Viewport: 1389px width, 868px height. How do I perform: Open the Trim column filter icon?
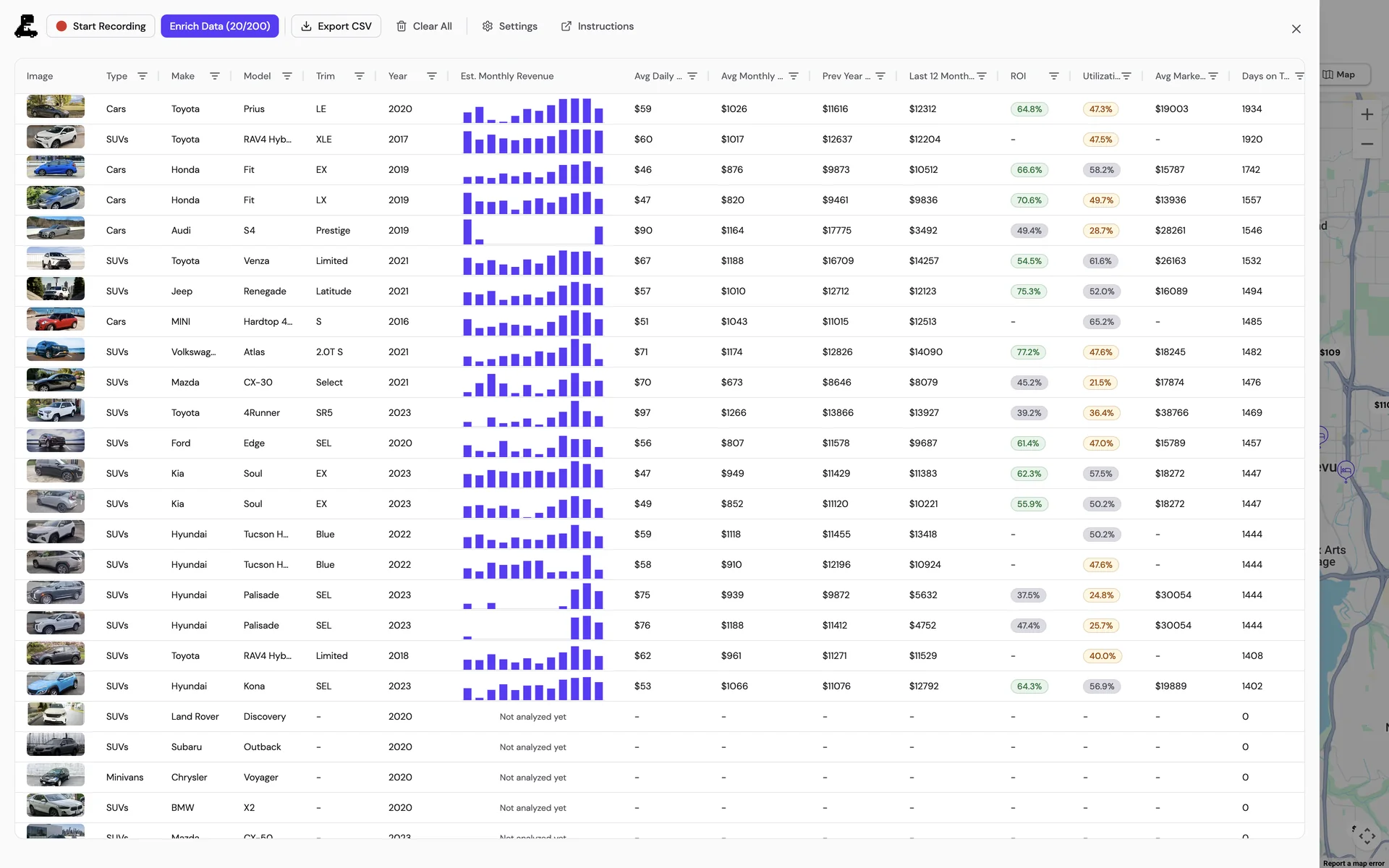[x=360, y=76]
